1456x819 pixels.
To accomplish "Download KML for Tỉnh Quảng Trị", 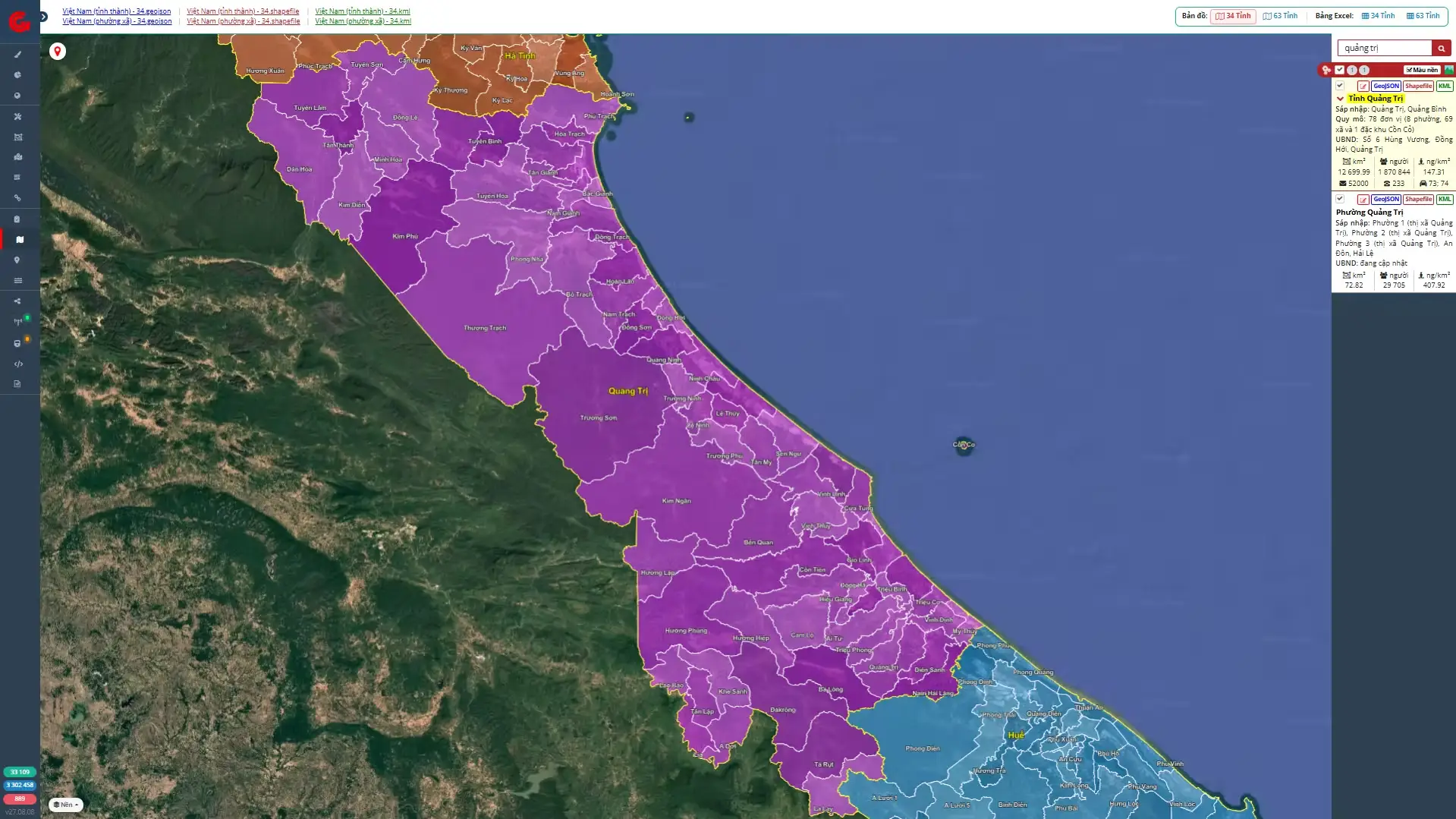I will click(x=1444, y=86).
